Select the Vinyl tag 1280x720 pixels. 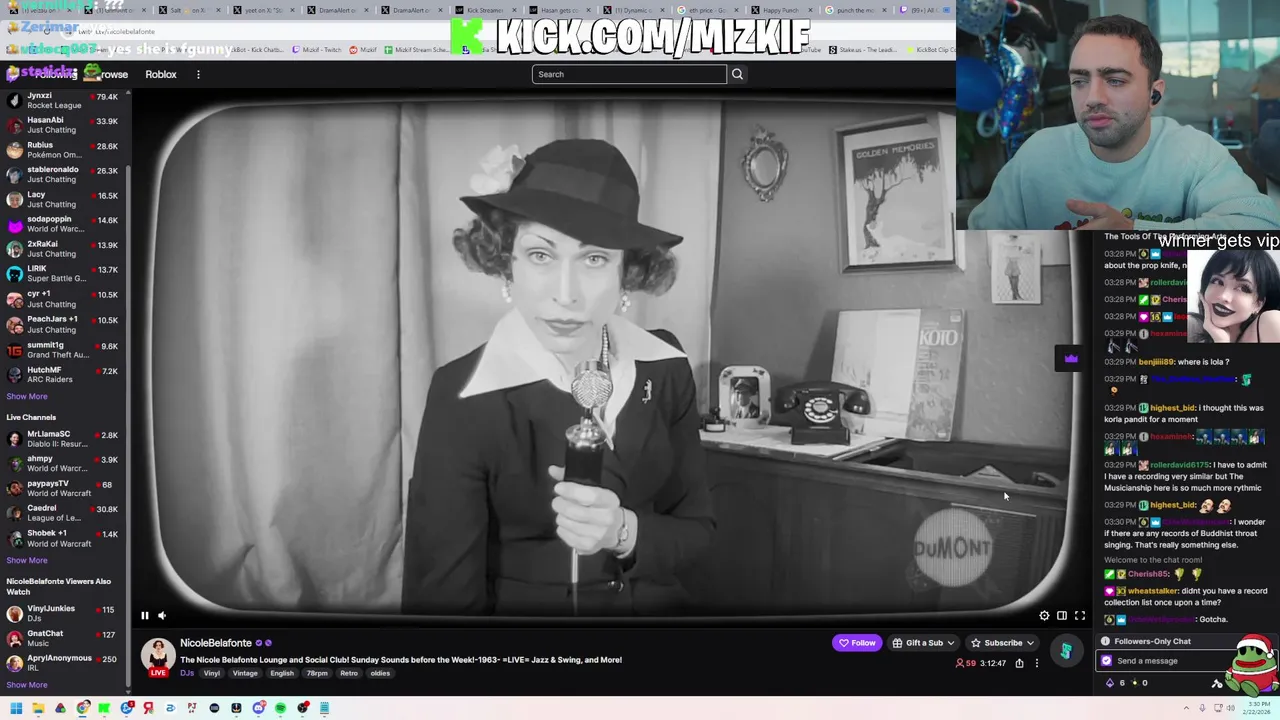(212, 673)
